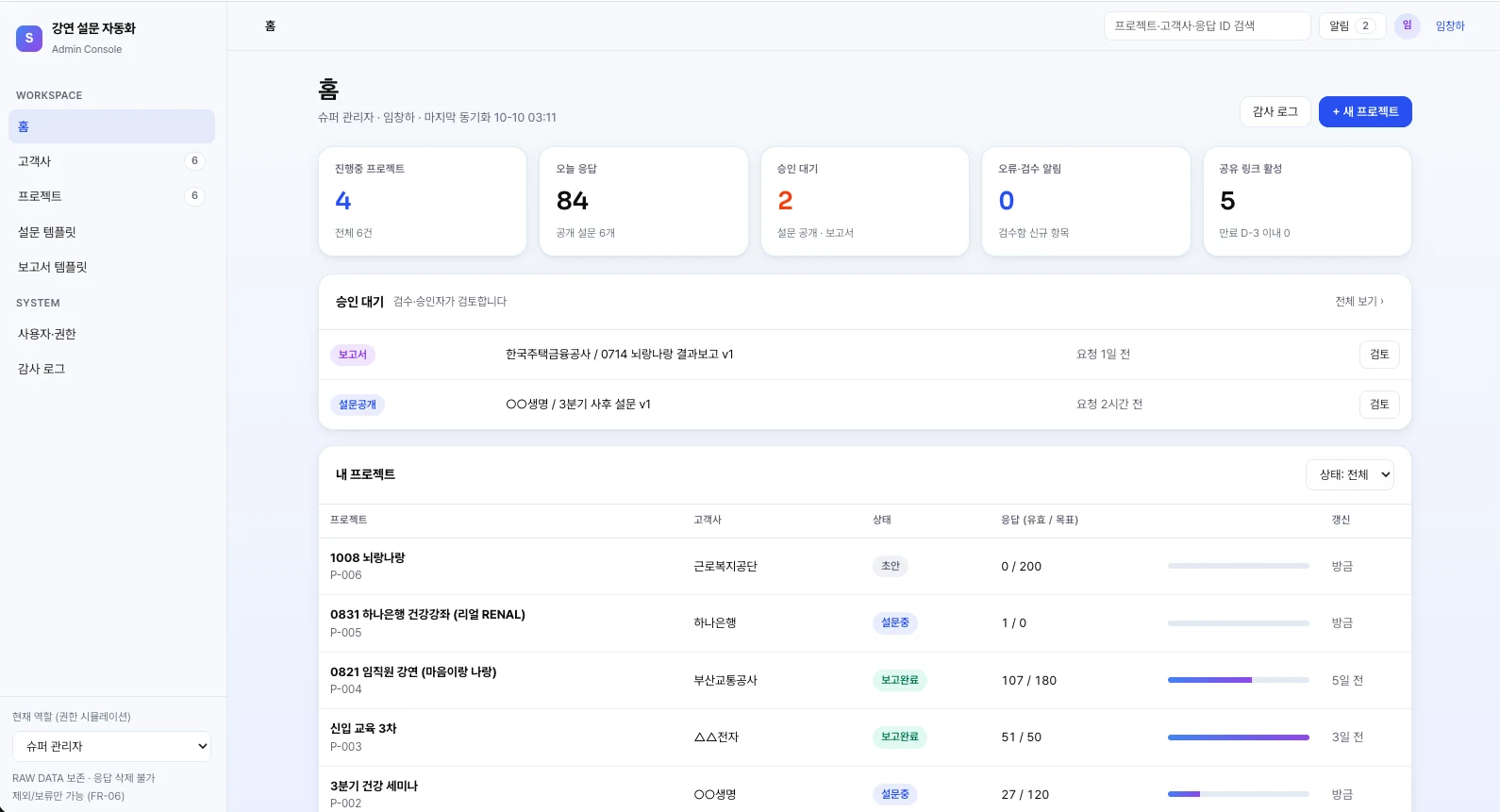Open the 홈 workspace menu item
The image size is (1500, 812).
tap(111, 126)
